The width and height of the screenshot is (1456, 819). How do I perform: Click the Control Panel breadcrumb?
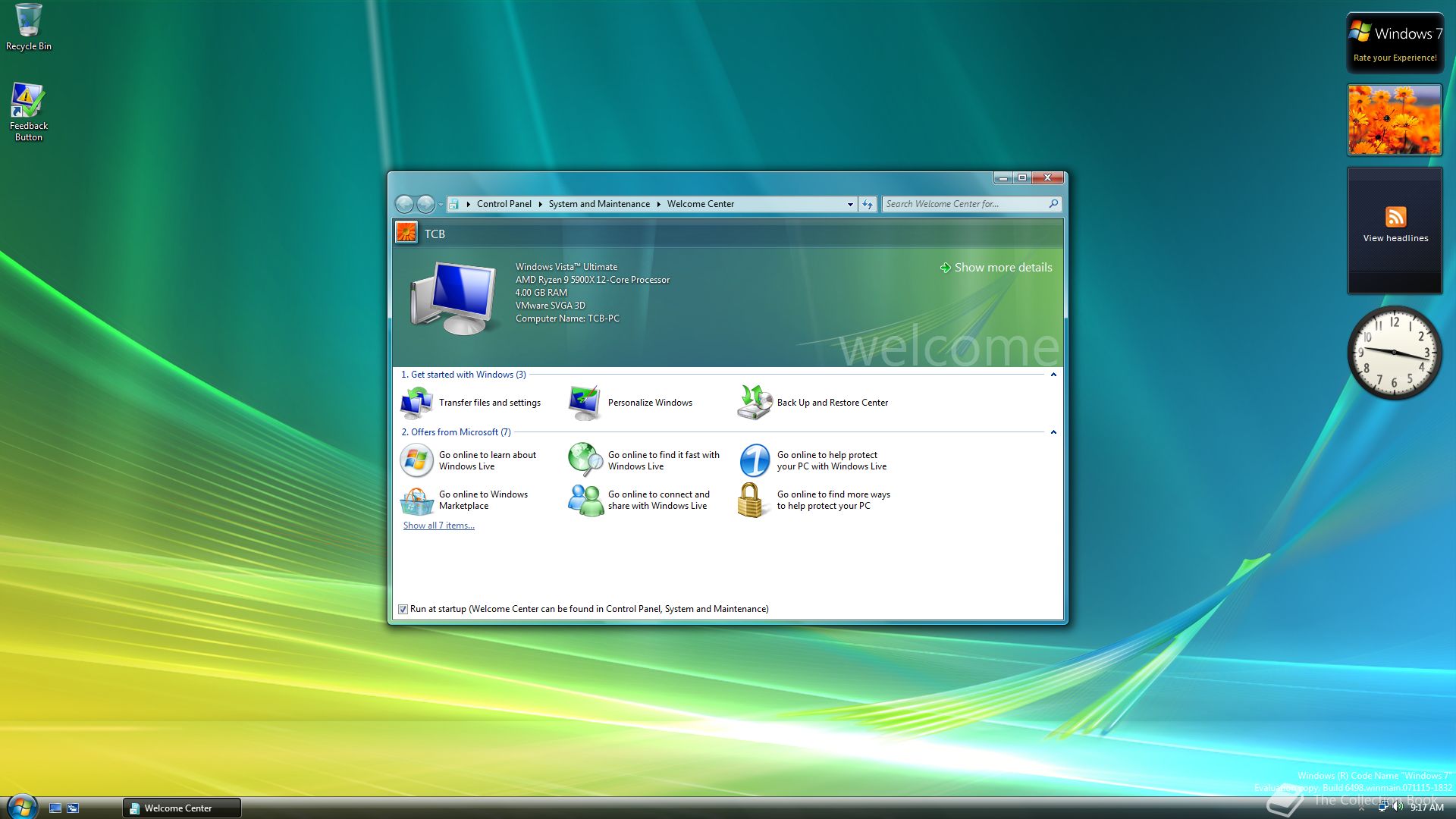point(504,204)
